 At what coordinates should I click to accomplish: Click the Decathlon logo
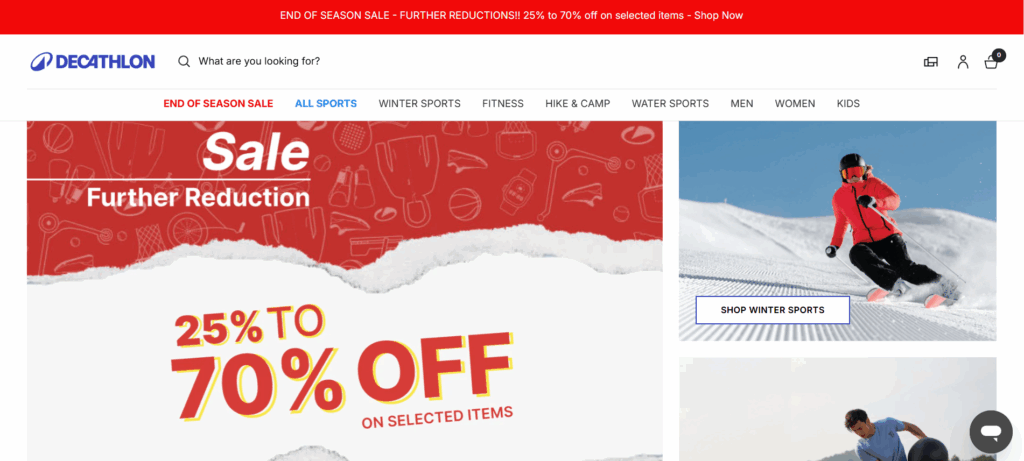[x=93, y=61]
